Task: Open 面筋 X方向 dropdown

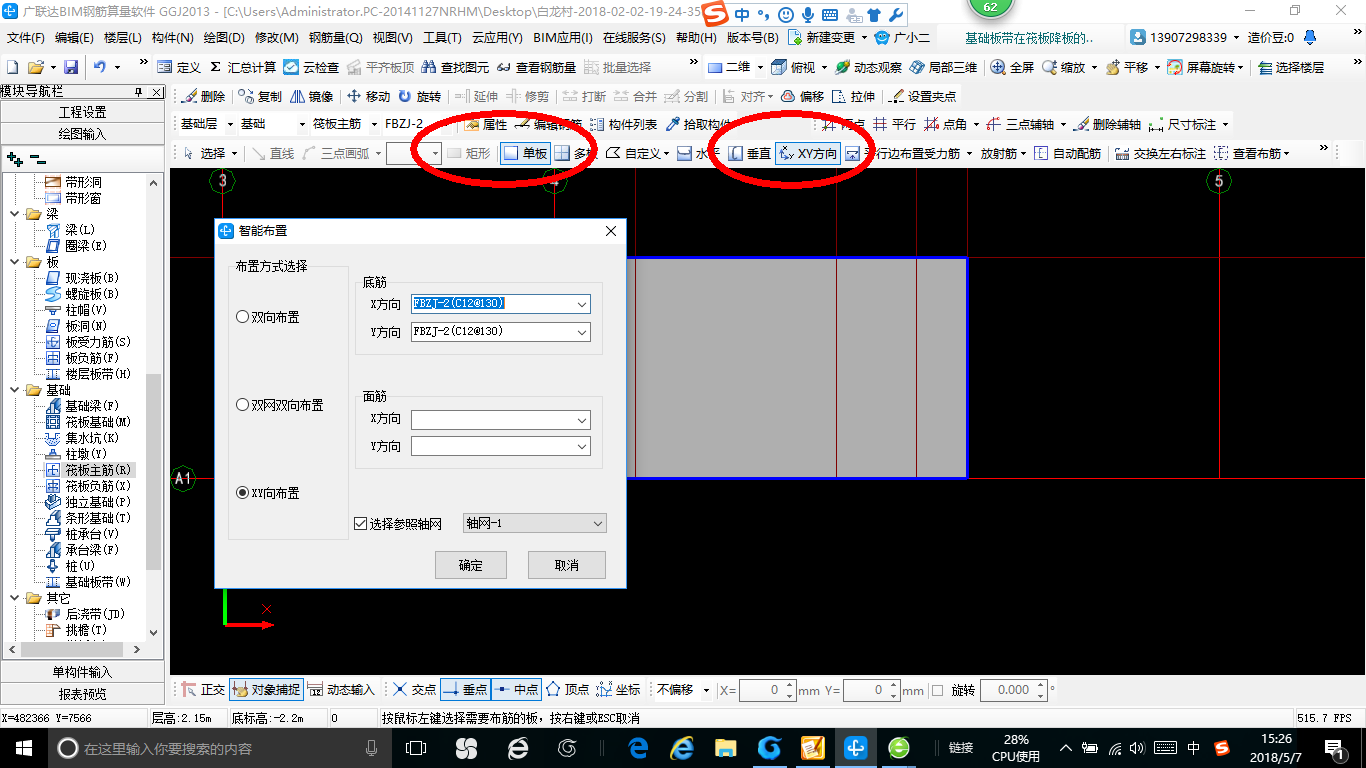Action: (581, 419)
